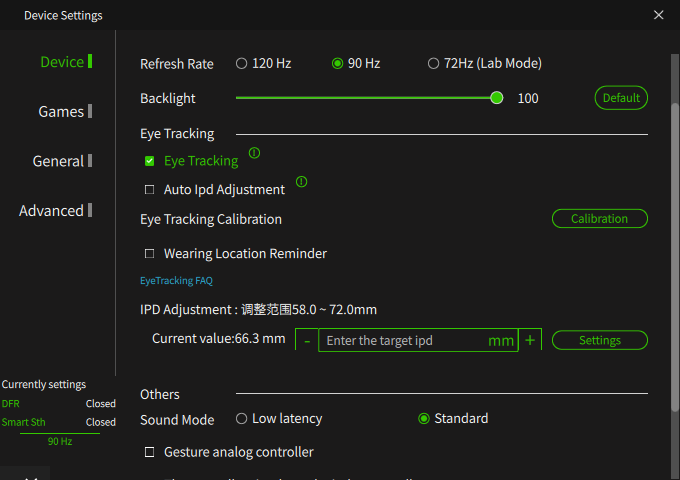Decrease IPD with the minus button

(x=307, y=340)
